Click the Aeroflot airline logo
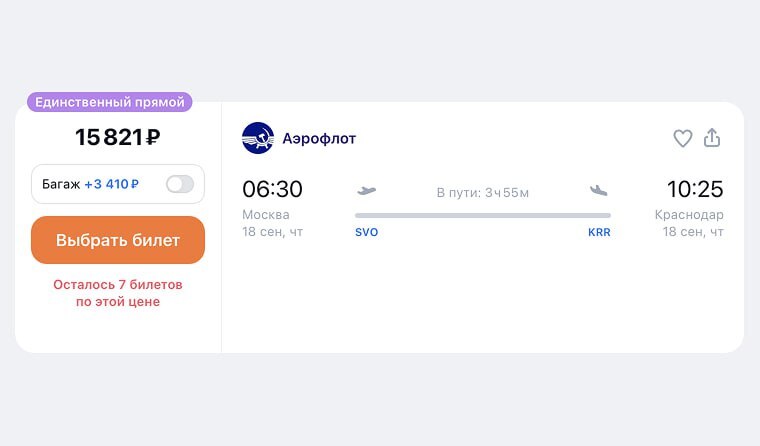The width and height of the screenshot is (760, 446). [x=258, y=138]
